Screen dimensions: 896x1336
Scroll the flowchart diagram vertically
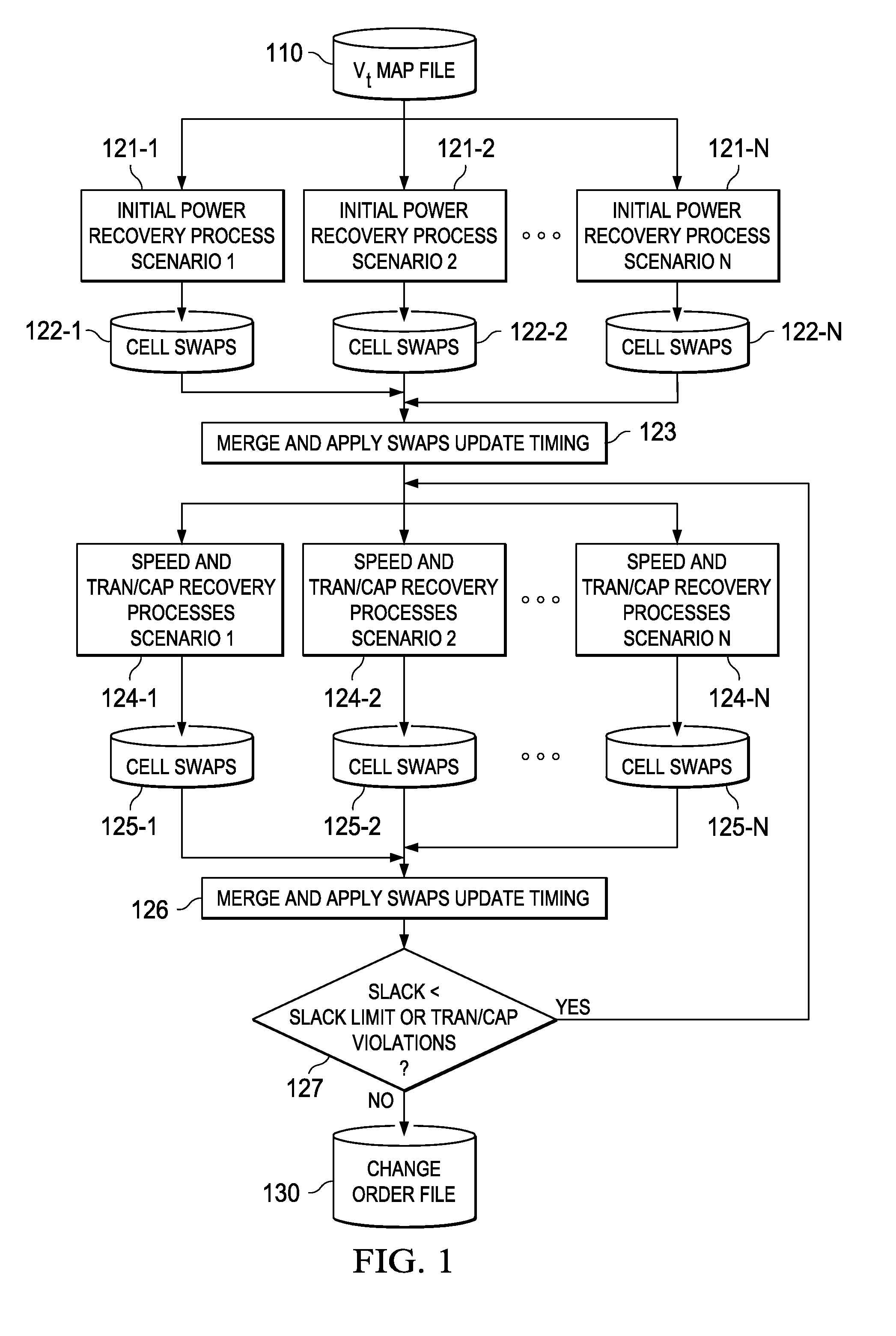[x=448, y=668]
